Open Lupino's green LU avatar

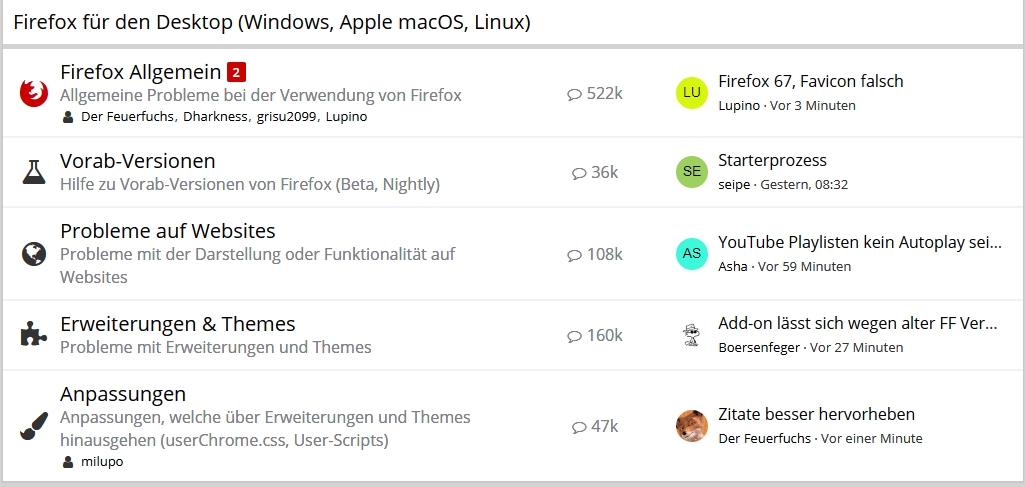(x=692, y=93)
